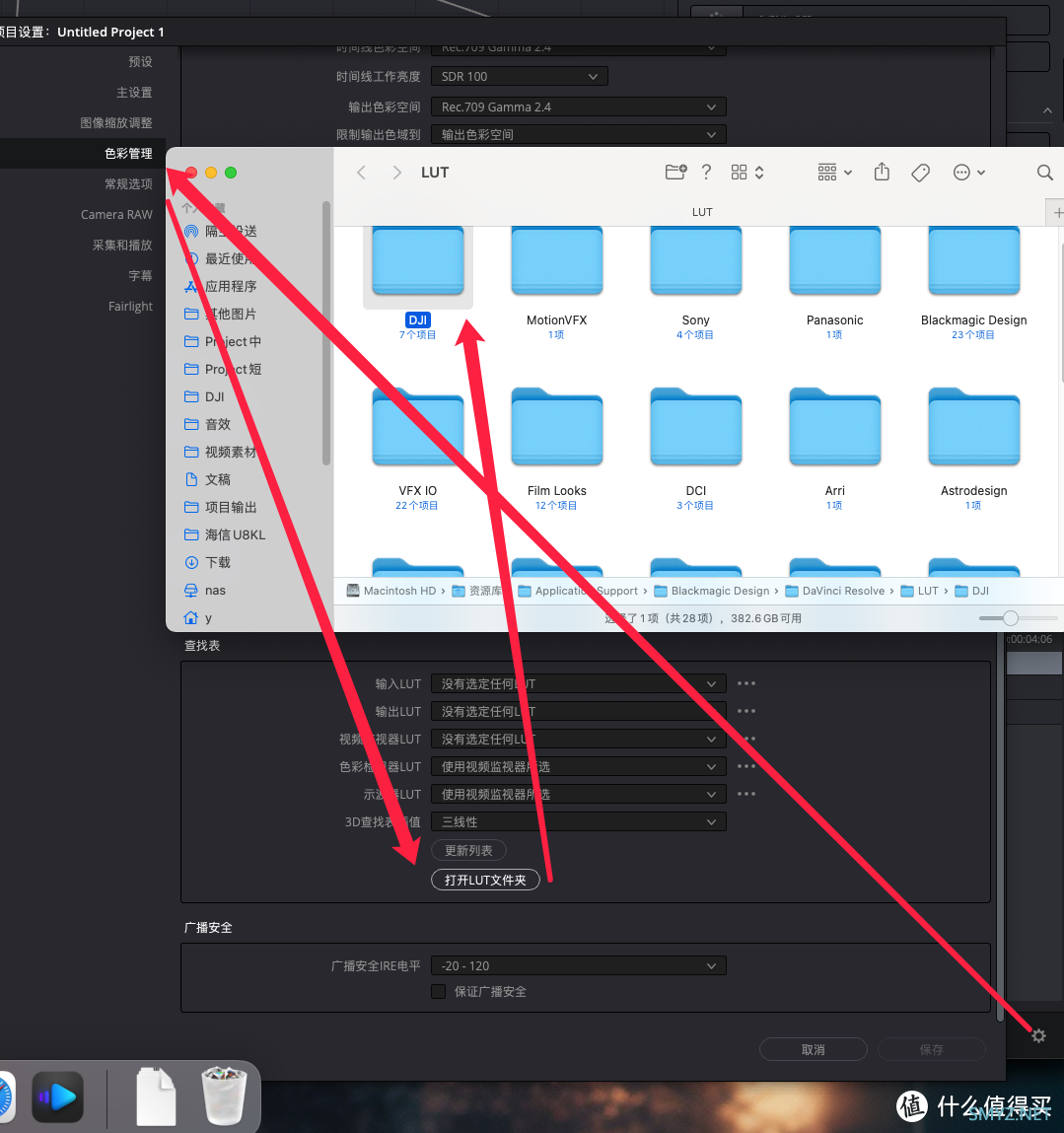Viewport: 1064px width, 1133px height.
Task: Share selected item from Finder toolbar
Action: pyautogui.click(x=882, y=172)
